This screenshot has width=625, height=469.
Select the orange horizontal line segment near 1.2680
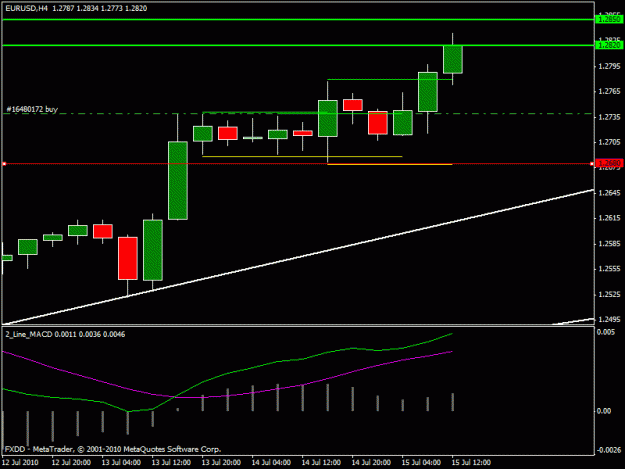(390, 164)
